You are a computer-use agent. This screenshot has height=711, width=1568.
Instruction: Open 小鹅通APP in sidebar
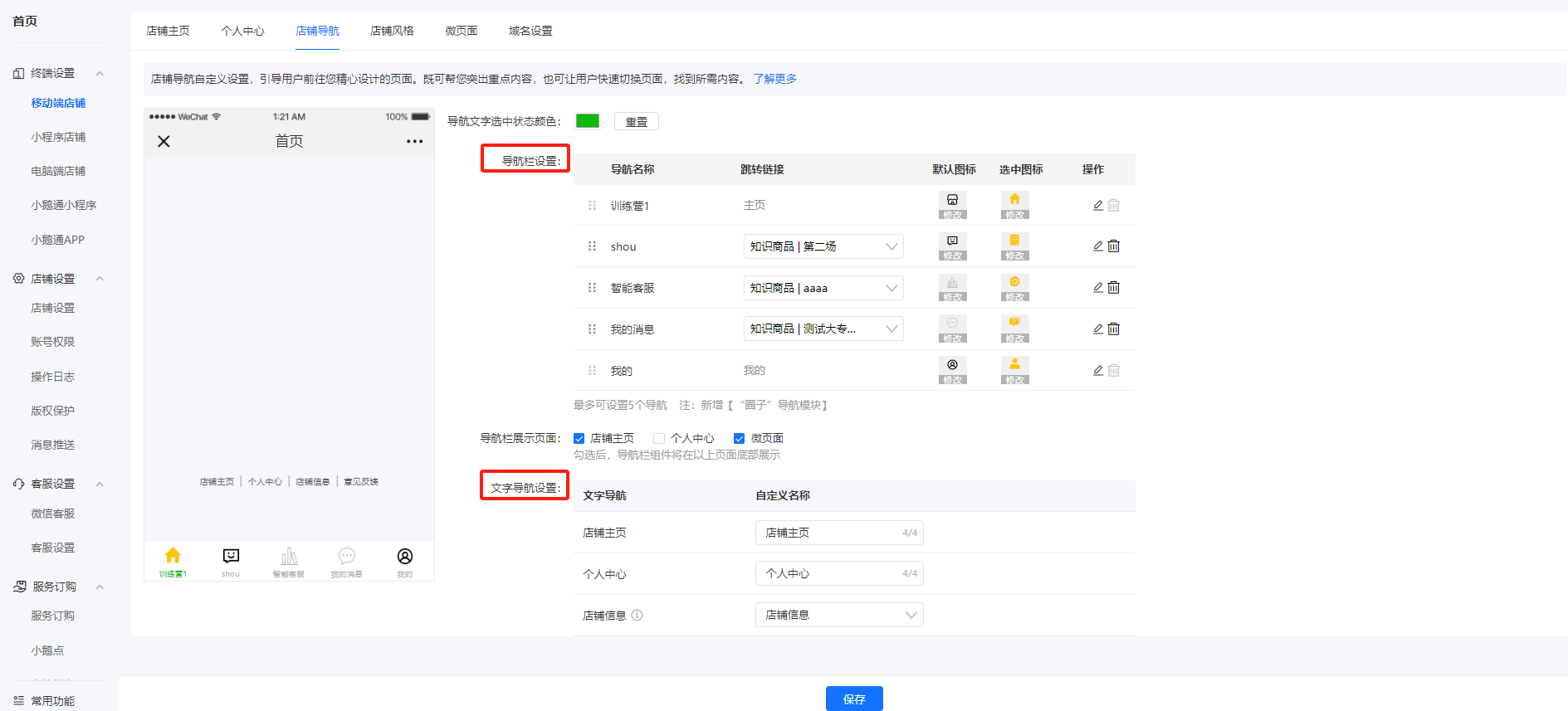(57, 240)
